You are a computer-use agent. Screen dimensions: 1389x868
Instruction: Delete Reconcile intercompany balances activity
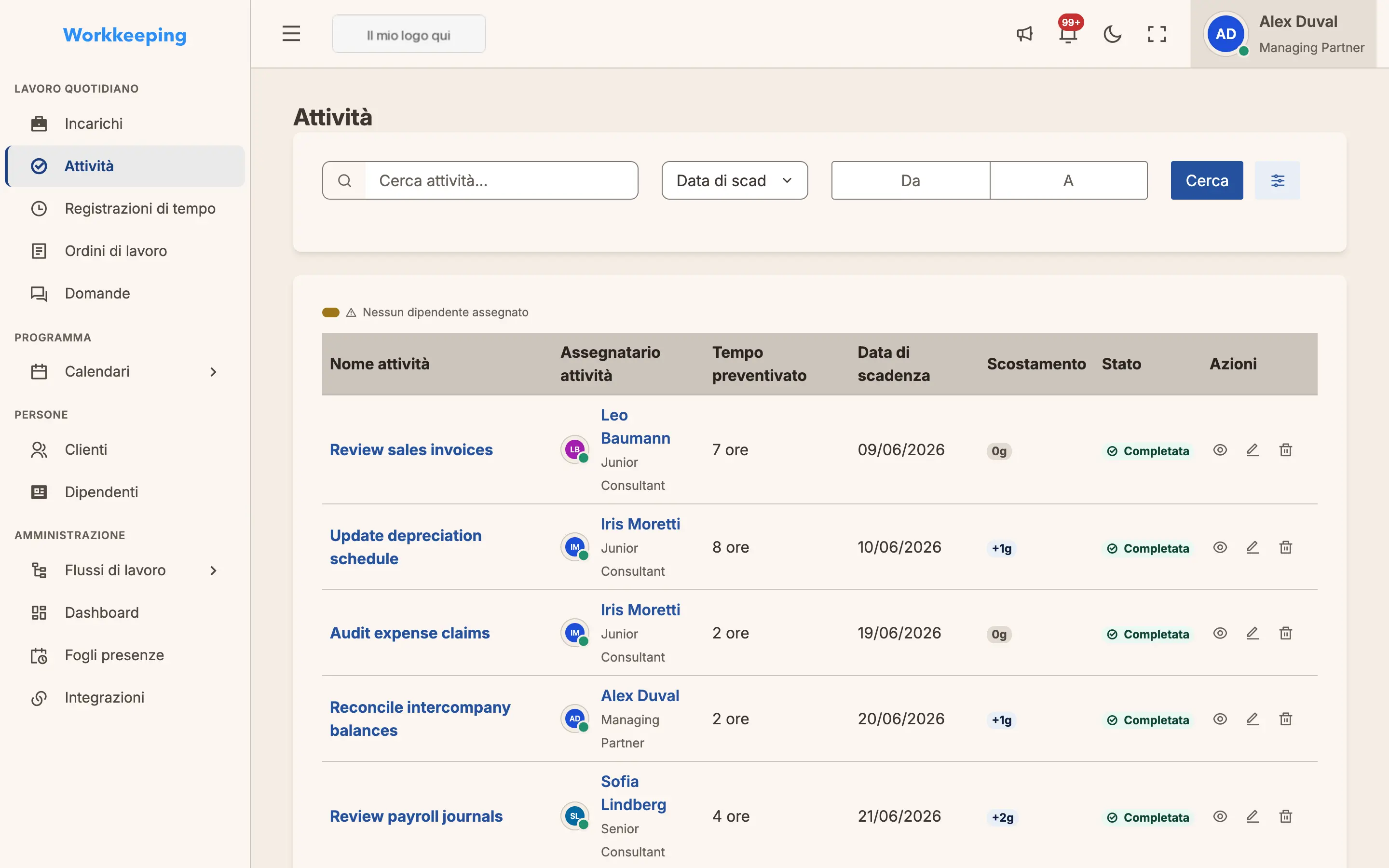coord(1286,719)
